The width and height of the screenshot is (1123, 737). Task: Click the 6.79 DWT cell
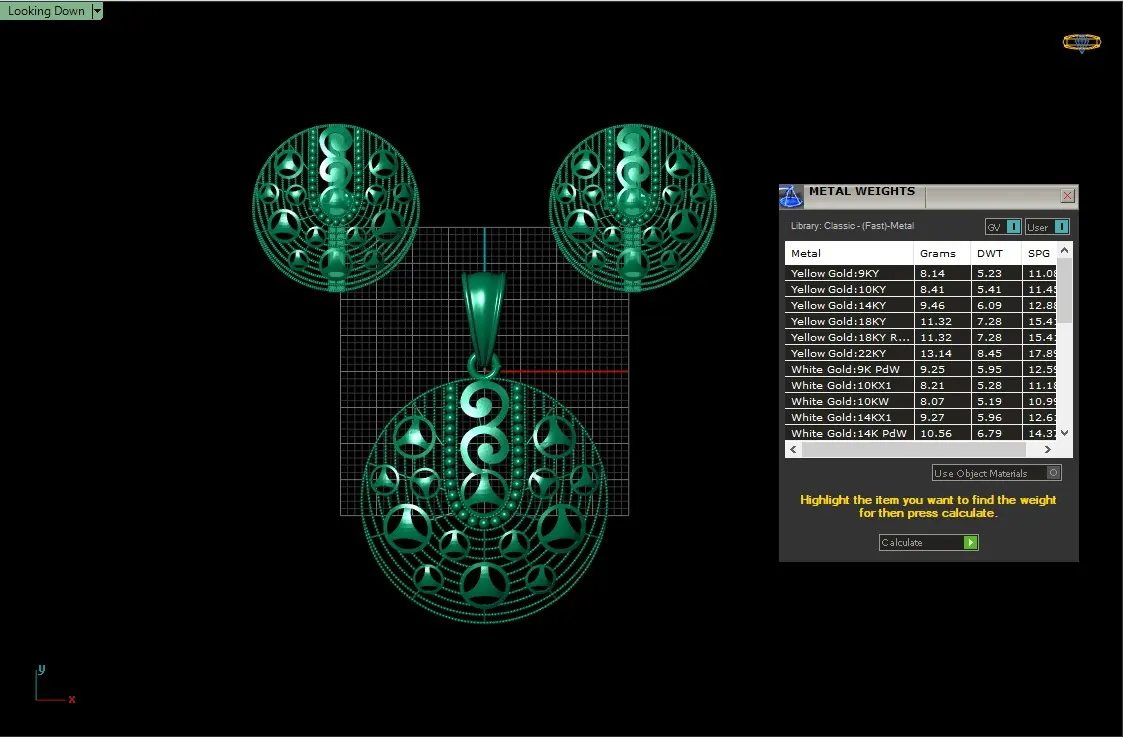(996, 433)
